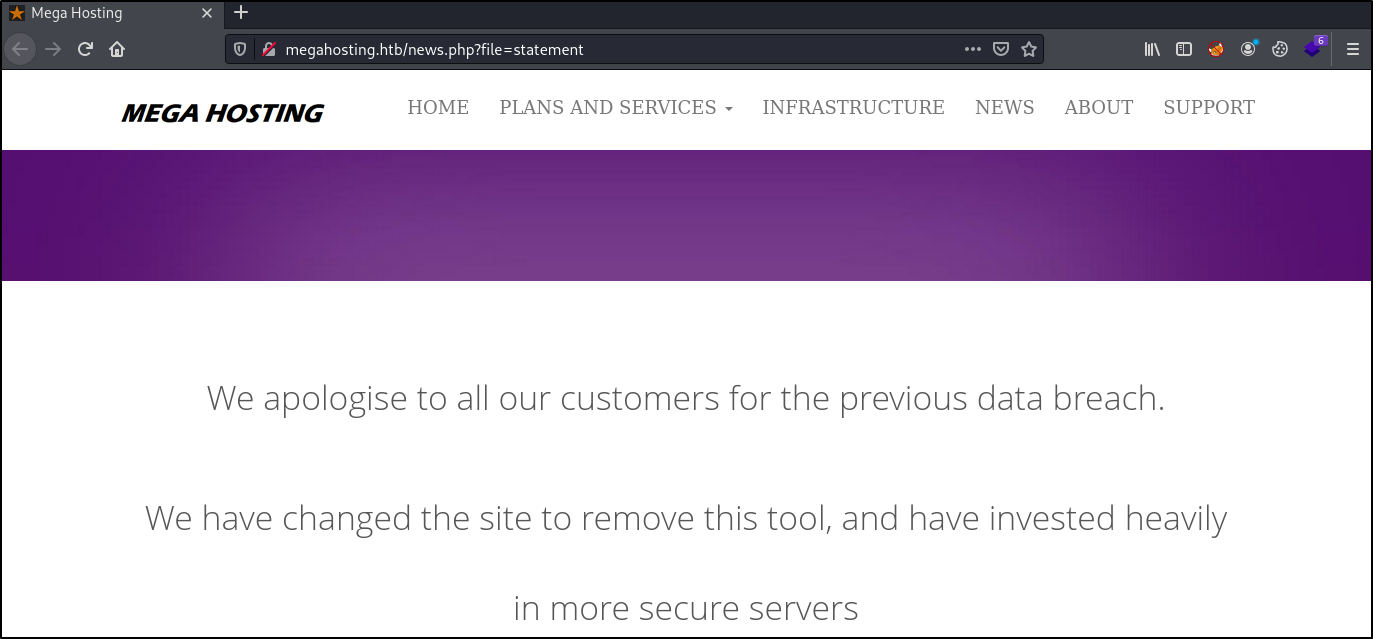The height and width of the screenshot is (639, 1373).
Task: Open the tracking protection shield
Action: click(239, 48)
